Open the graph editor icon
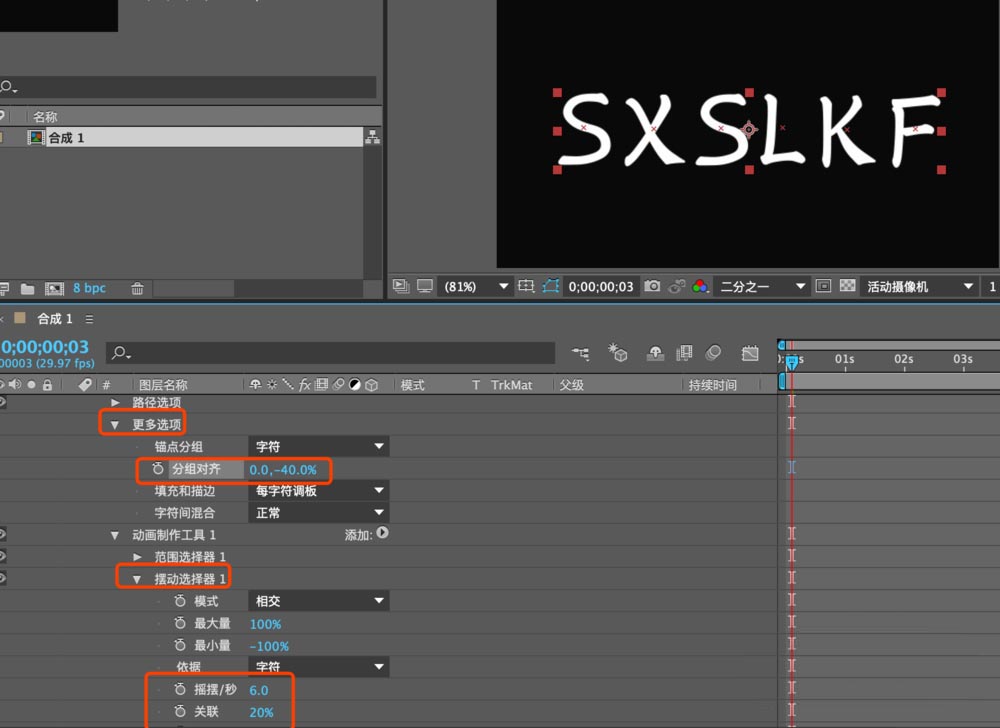Screen dimensions: 1000x728 coord(750,353)
